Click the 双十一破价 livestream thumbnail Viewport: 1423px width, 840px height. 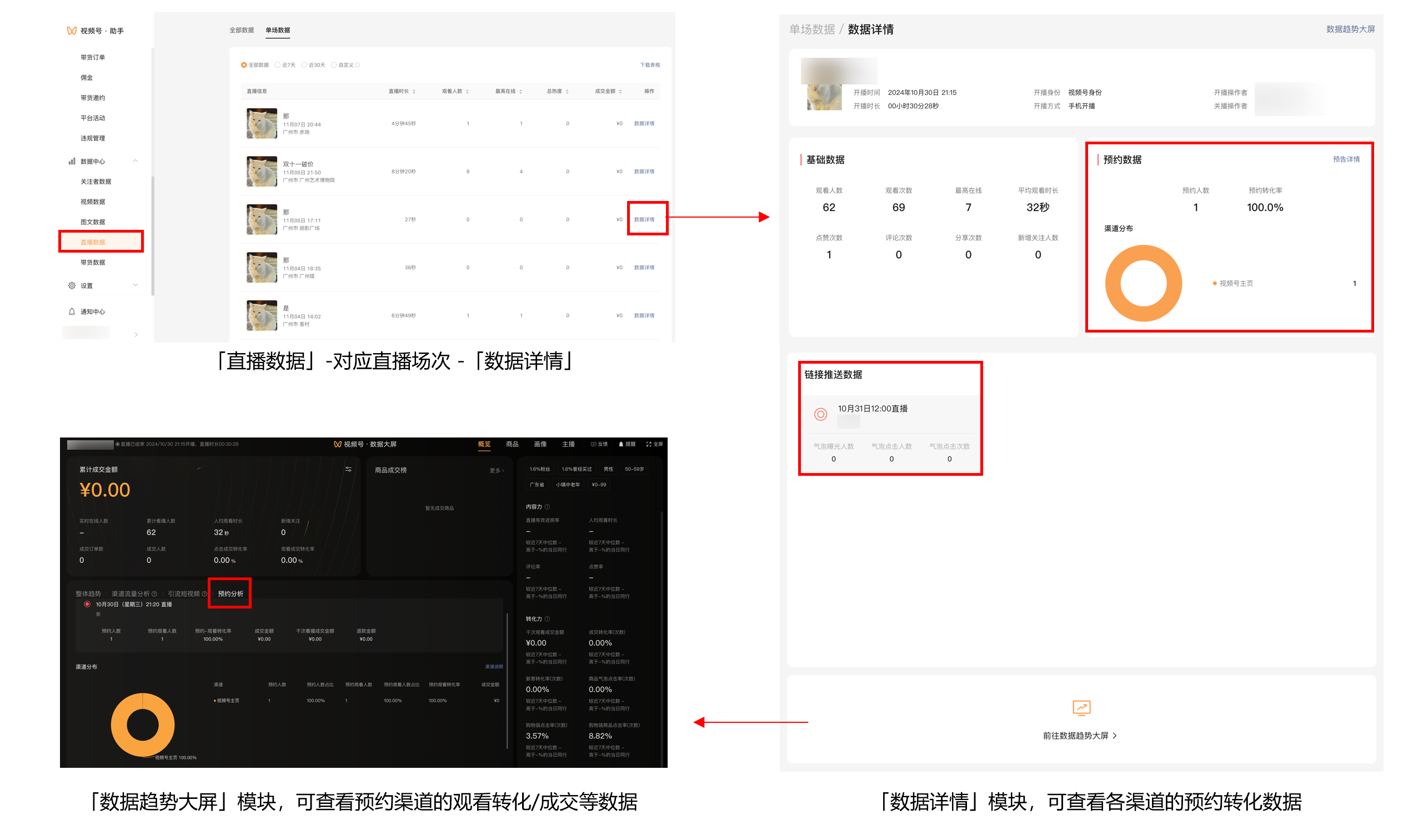(x=262, y=172)
